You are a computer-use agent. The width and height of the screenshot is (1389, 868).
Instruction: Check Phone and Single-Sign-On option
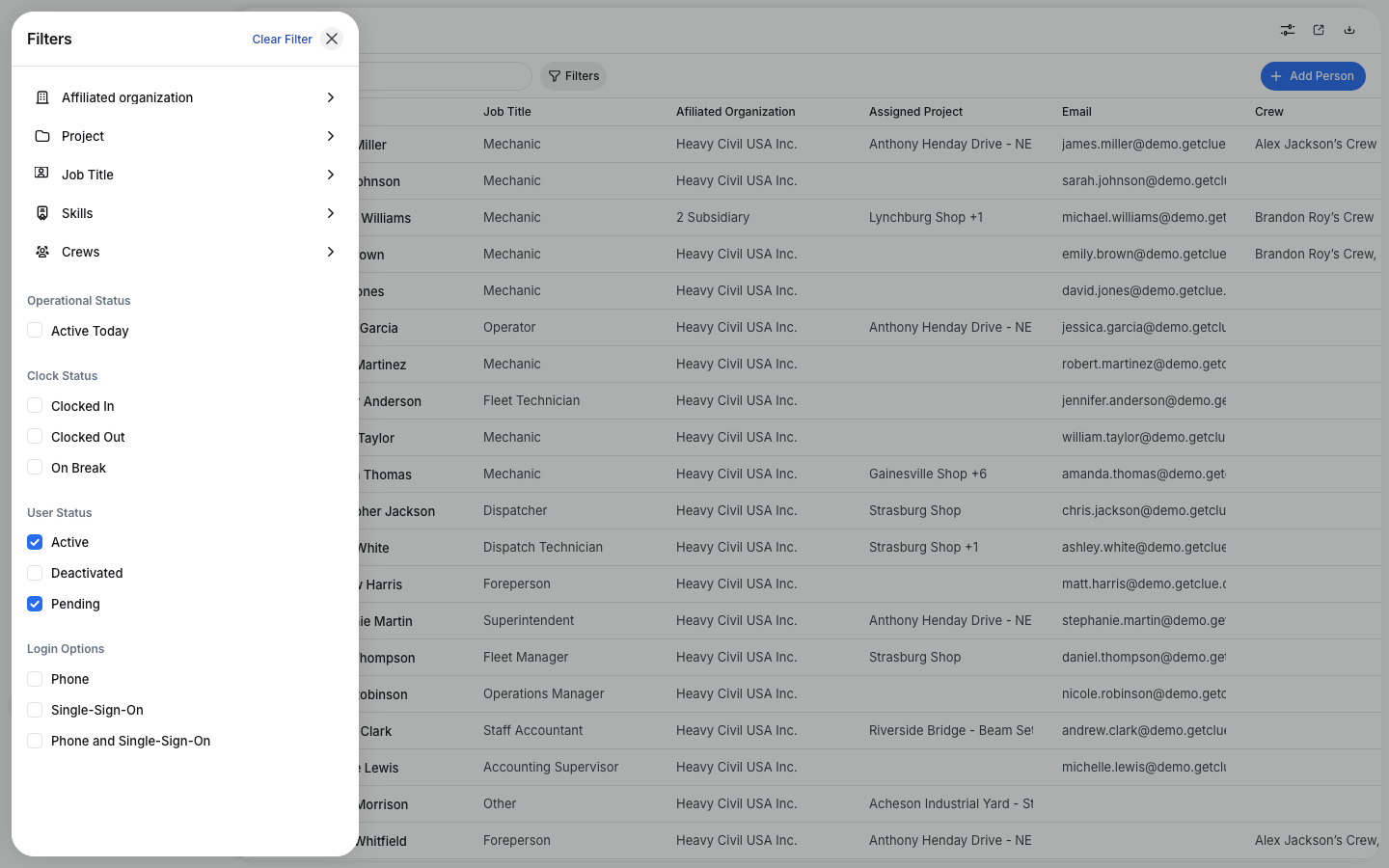tap(35, 741)
